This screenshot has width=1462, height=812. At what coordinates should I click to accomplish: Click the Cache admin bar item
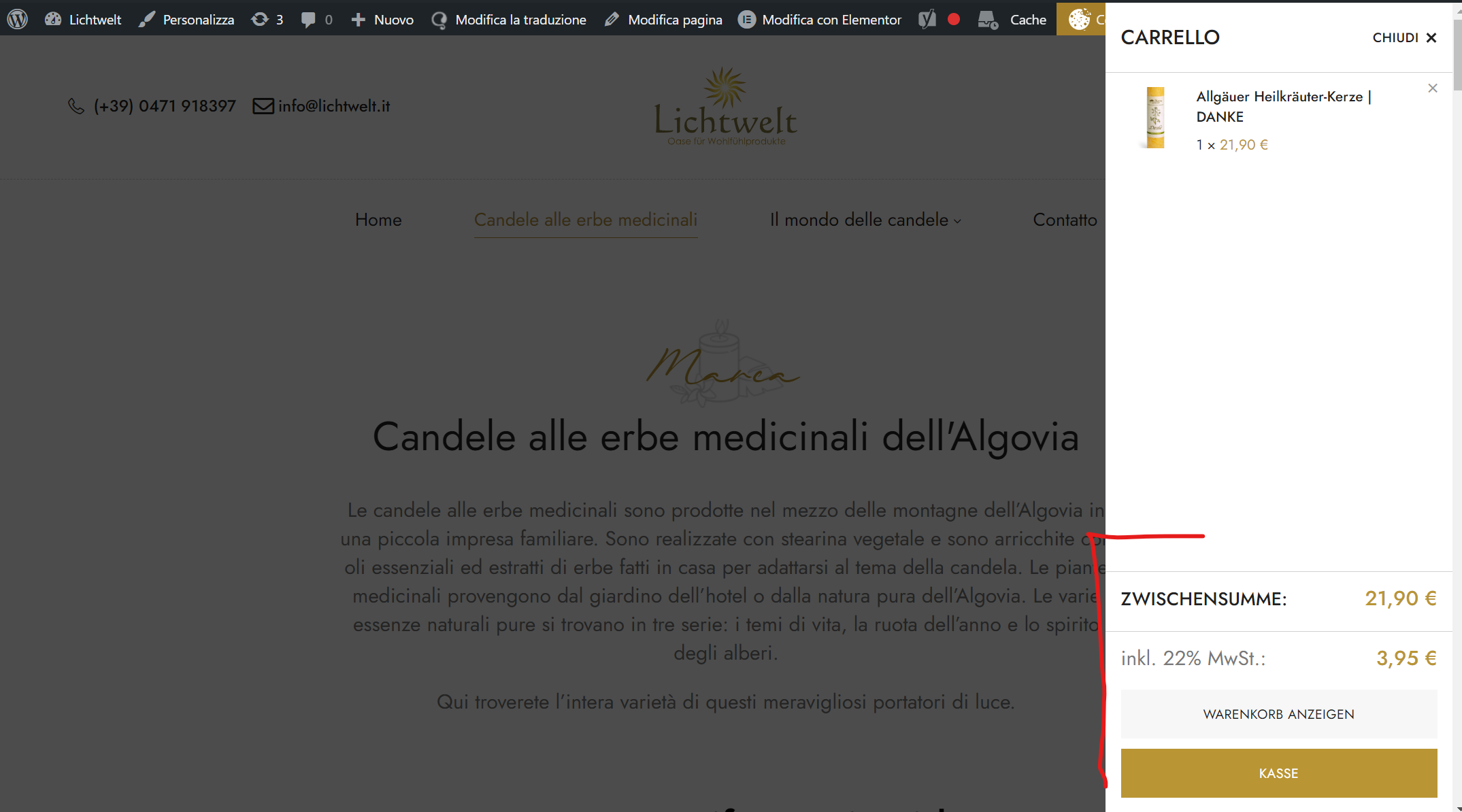1012,19
